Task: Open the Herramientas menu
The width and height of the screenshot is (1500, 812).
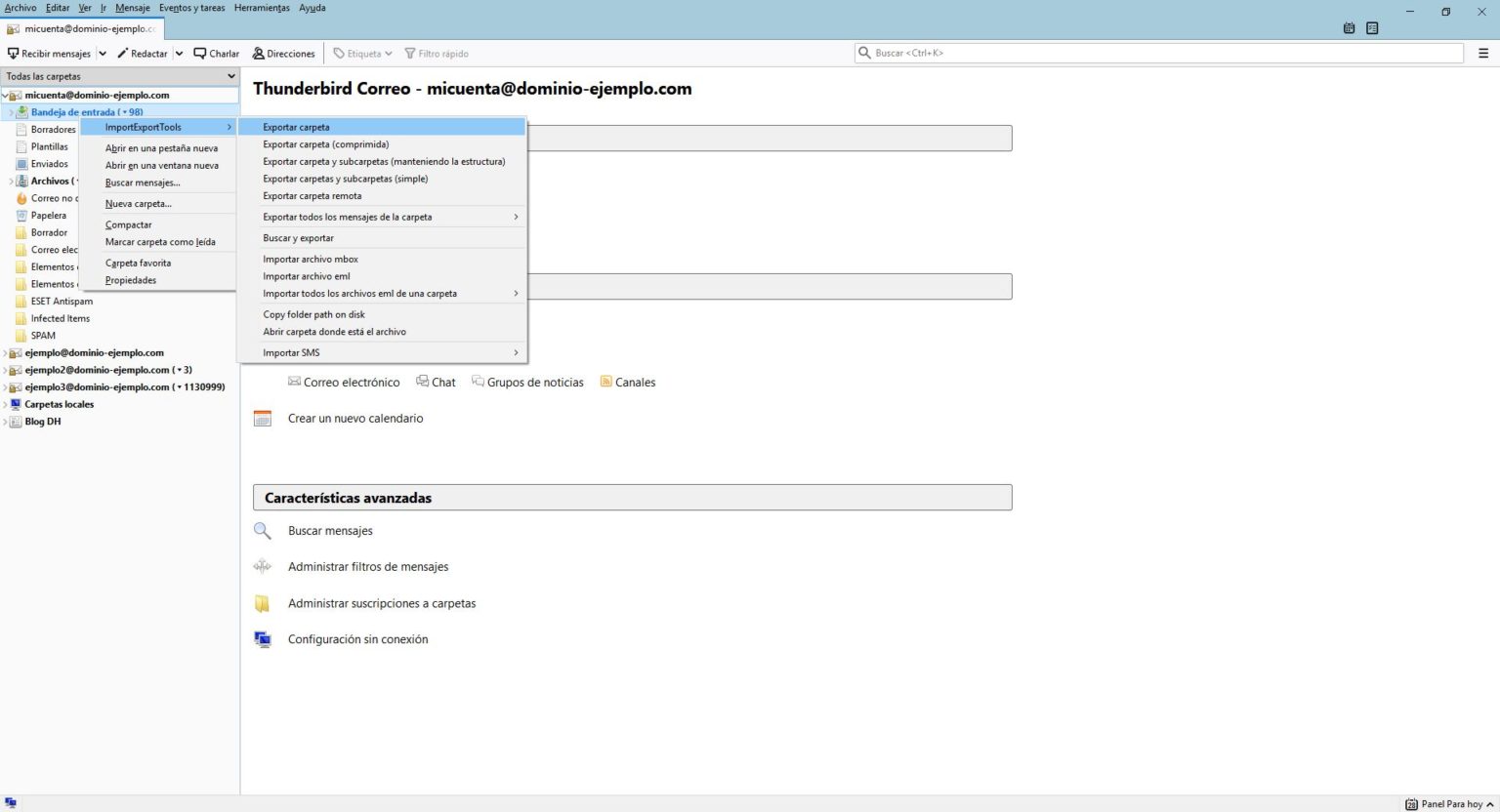Action: pos(262,8)
